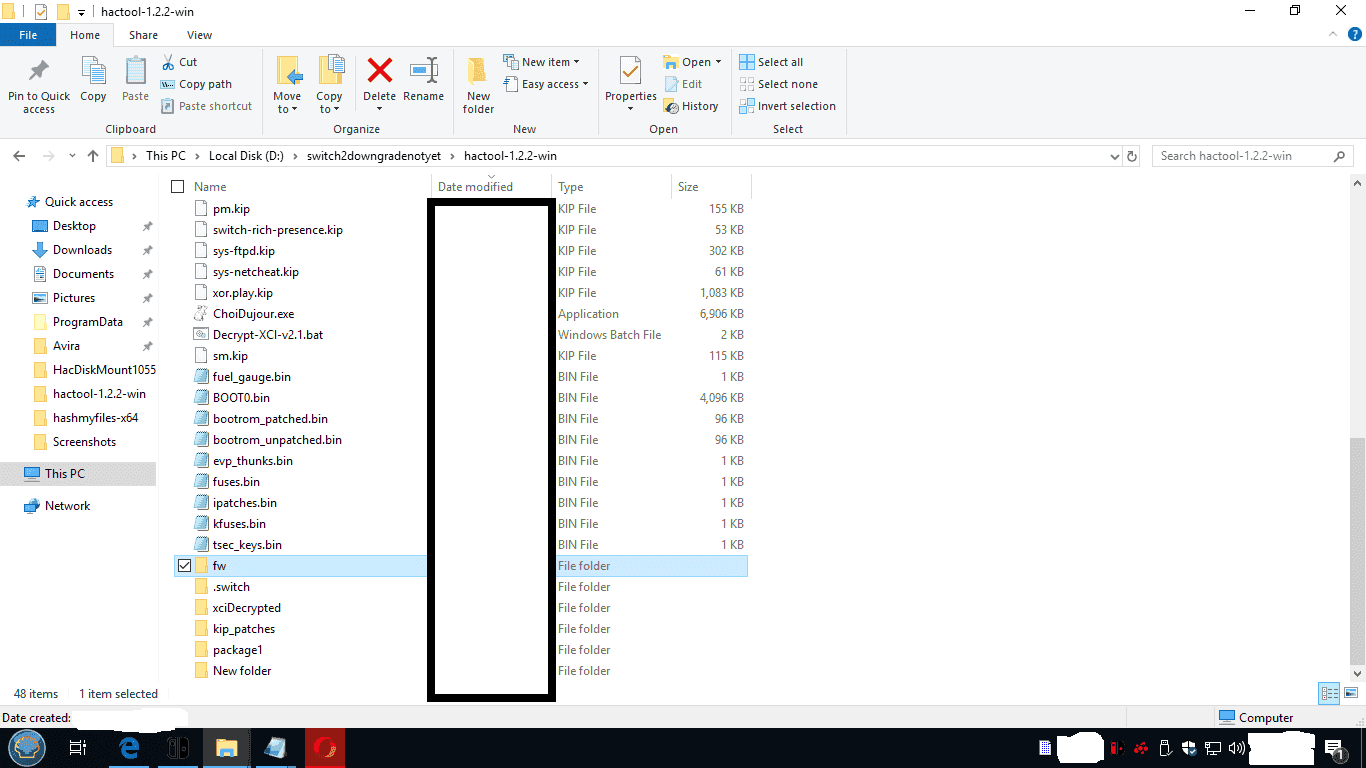Open the Quick Access Toolbar customize arrow
The image size is (1366, 768).
[81, 12]
